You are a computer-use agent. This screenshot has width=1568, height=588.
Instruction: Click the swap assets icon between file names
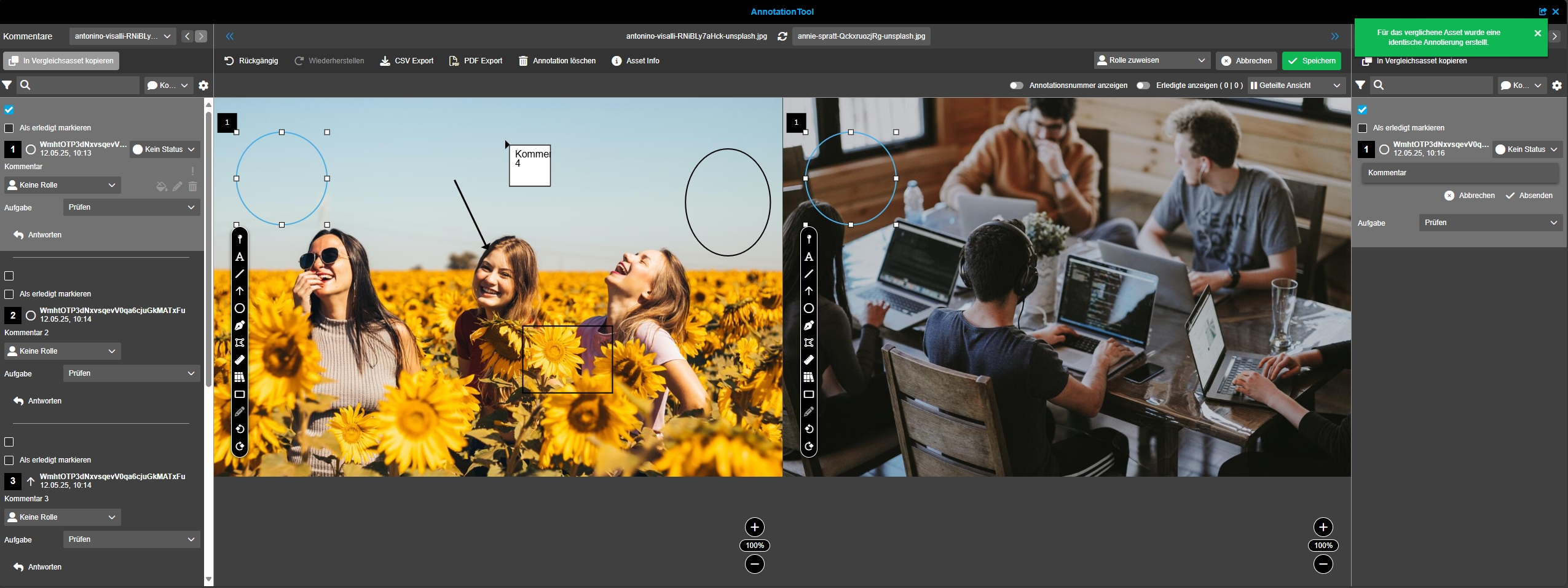point(782,36)
